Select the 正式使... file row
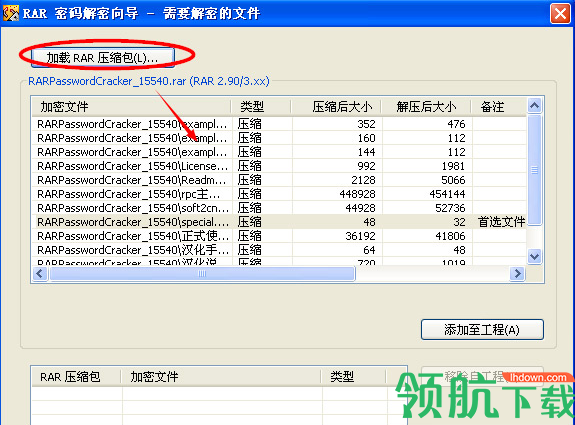This screenshot has width=575, height=425. pos(279,236)
